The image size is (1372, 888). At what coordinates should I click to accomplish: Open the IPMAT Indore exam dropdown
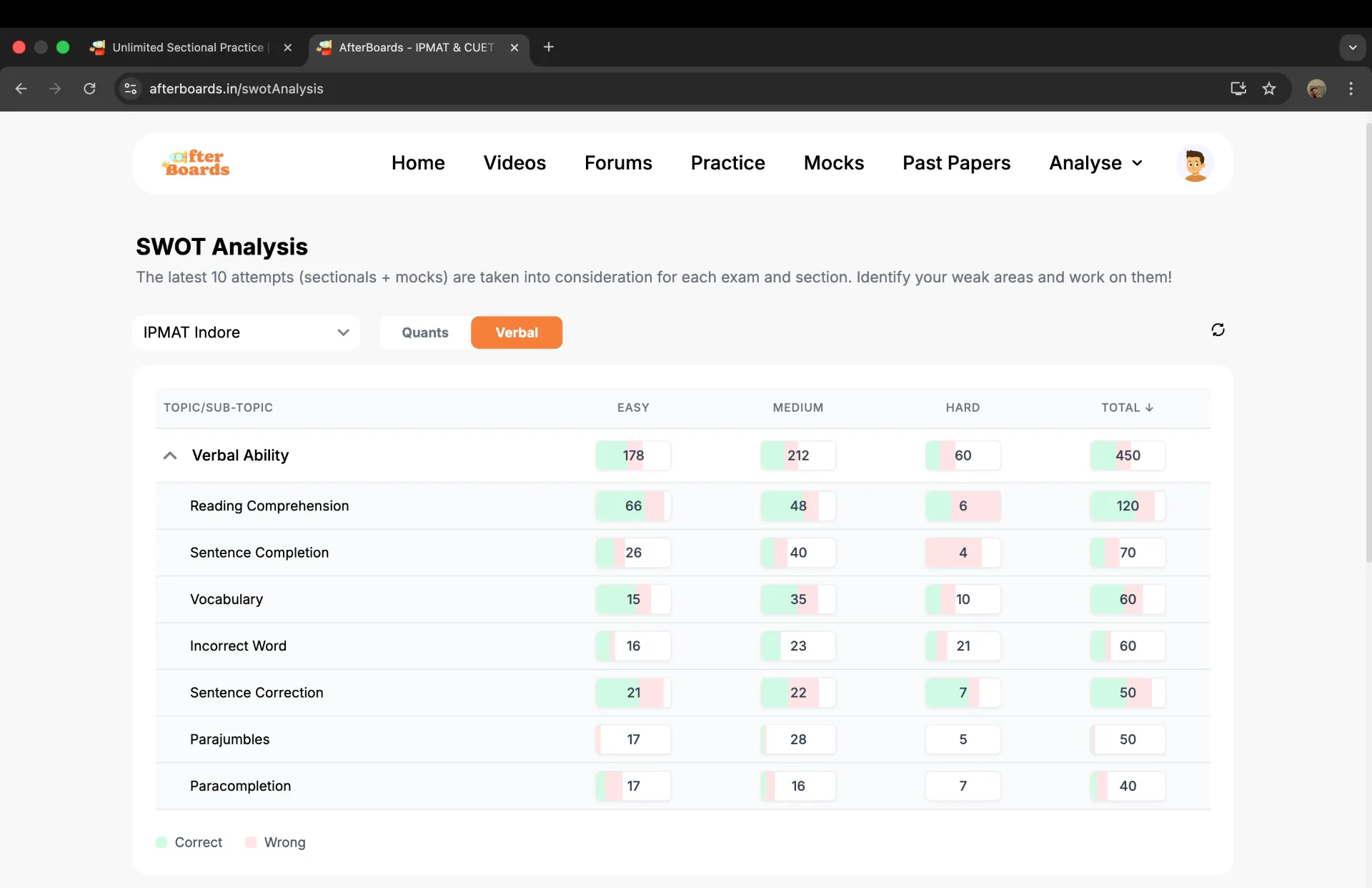pos(246,332)
